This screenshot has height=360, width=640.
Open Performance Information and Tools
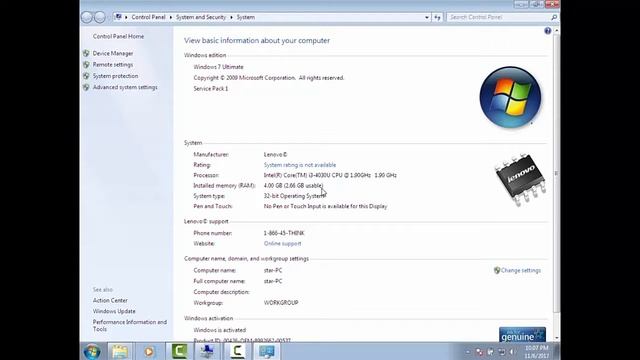tap(130, 325)
